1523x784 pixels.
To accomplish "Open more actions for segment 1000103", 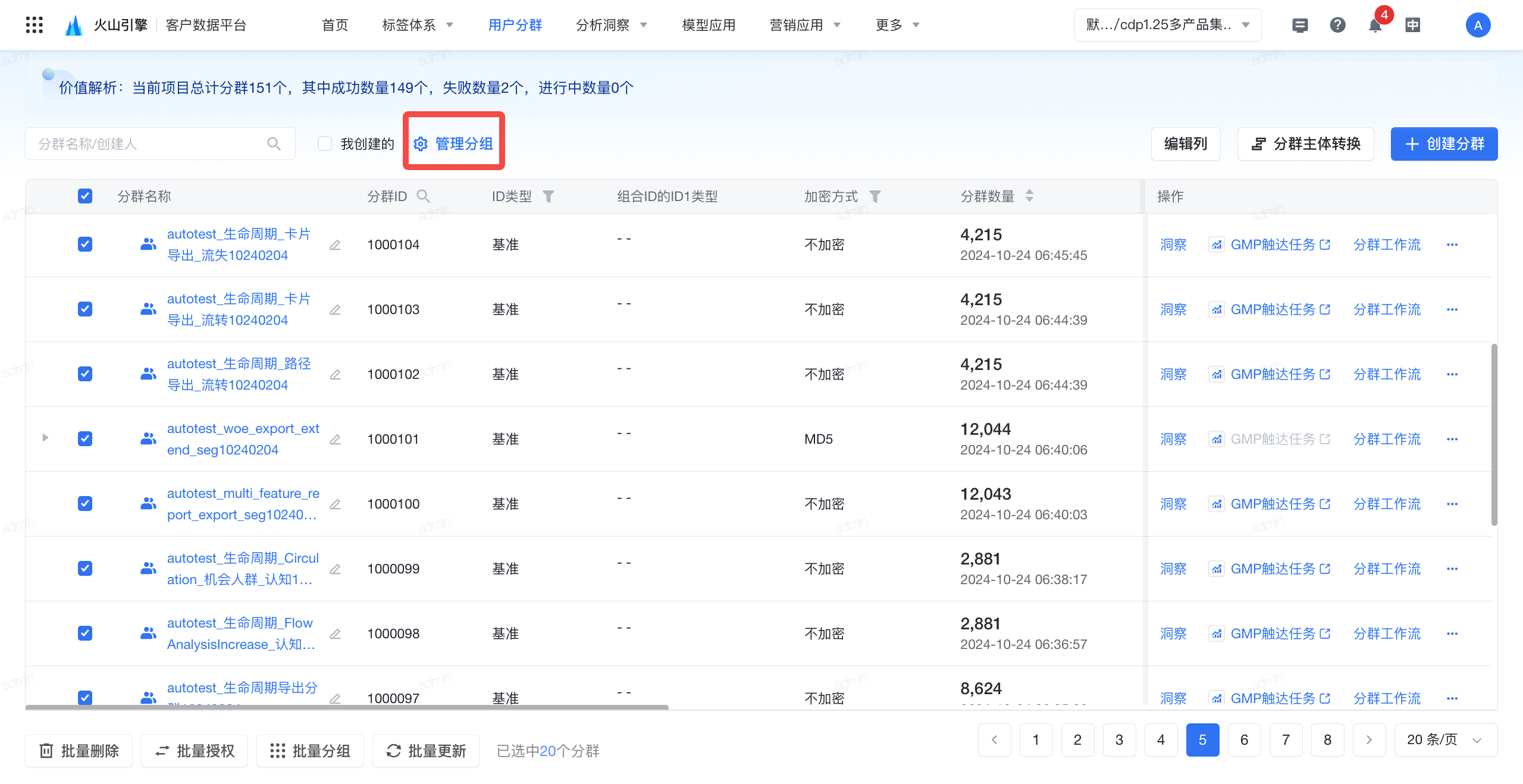I will [x=1452, y=309].
